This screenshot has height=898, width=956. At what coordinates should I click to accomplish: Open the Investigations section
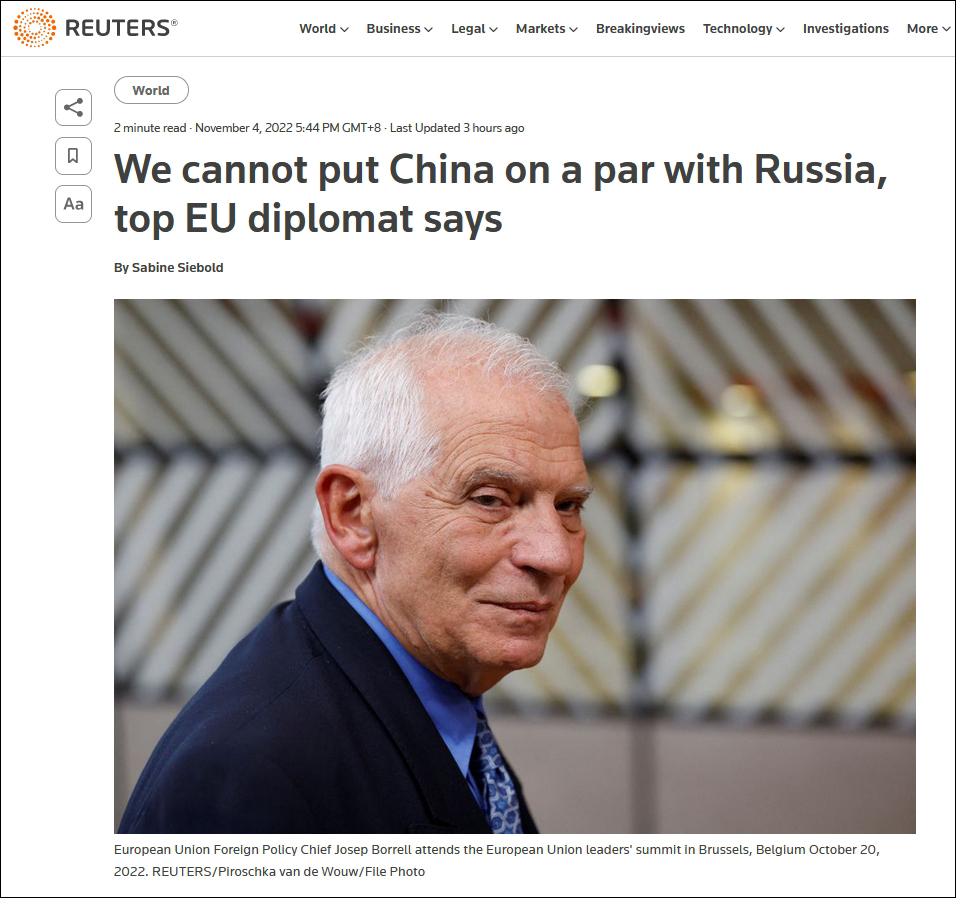(846, 29)
